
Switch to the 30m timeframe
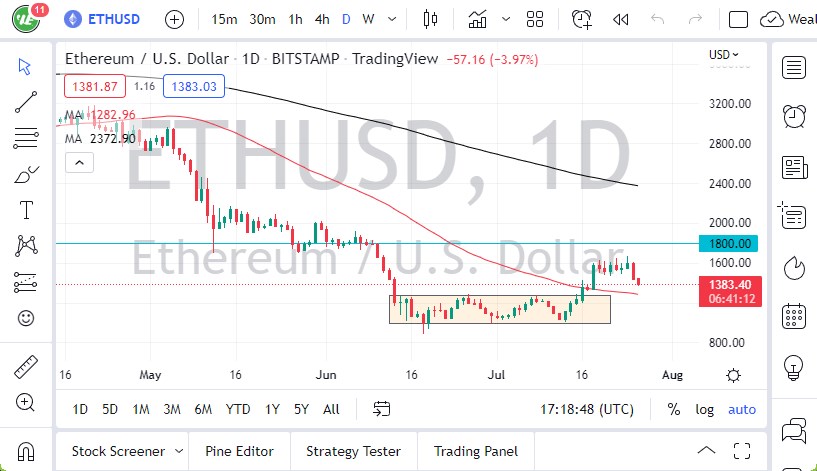point(262,20)
